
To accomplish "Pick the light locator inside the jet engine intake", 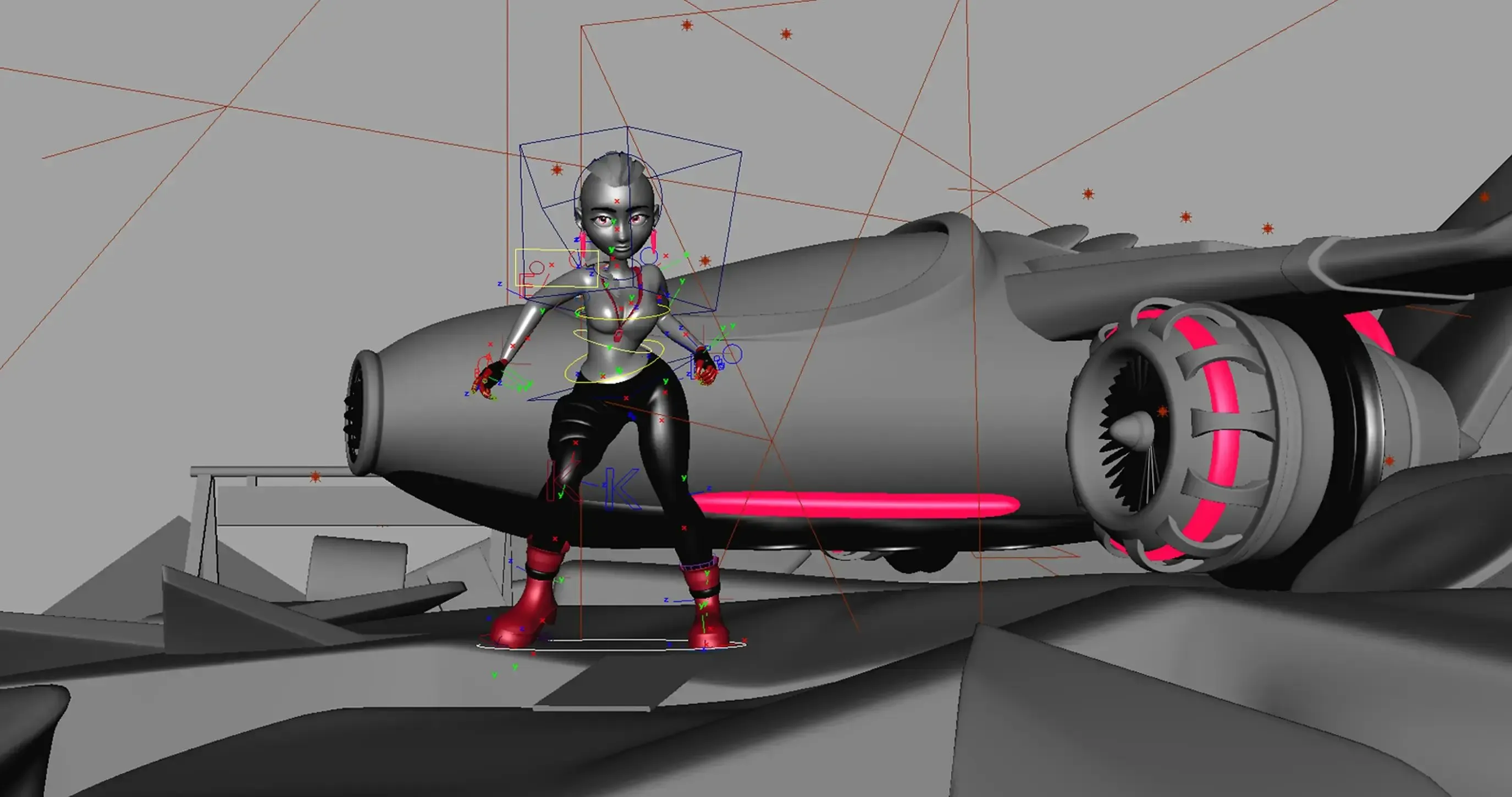I will coord(1162,412).
